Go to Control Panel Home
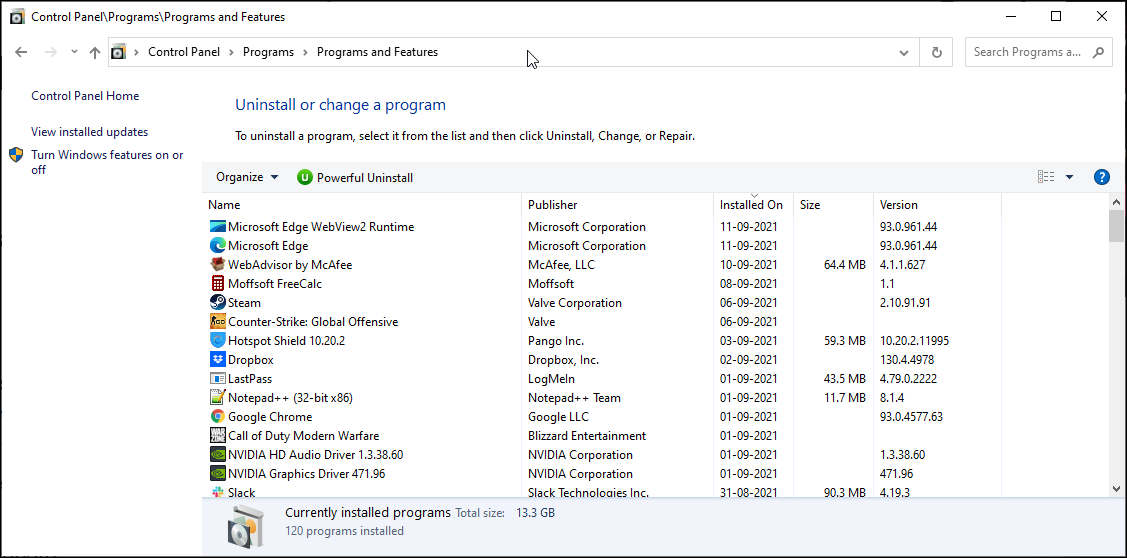 click(85, 96)
